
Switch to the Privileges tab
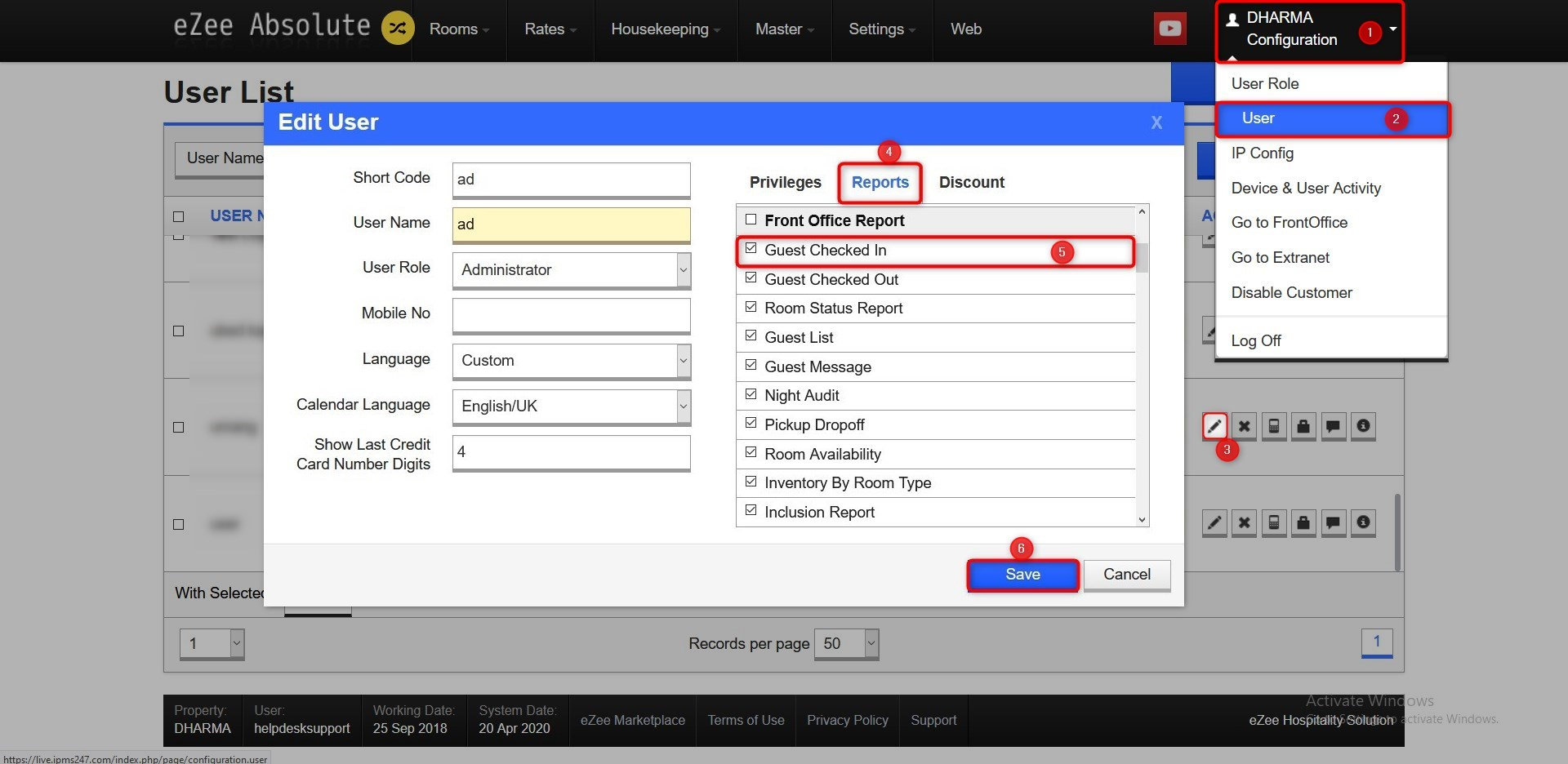786,182
